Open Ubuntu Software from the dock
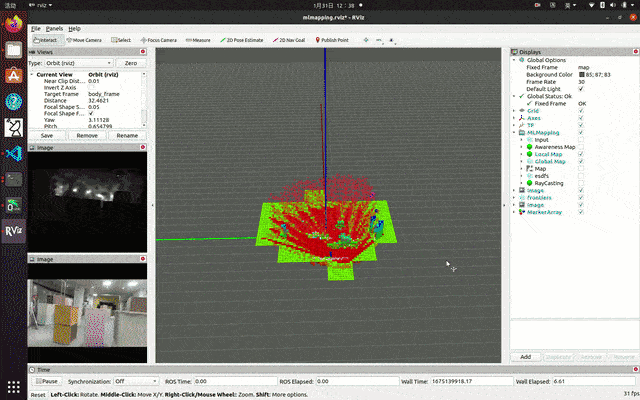 (x=13, y=76)
